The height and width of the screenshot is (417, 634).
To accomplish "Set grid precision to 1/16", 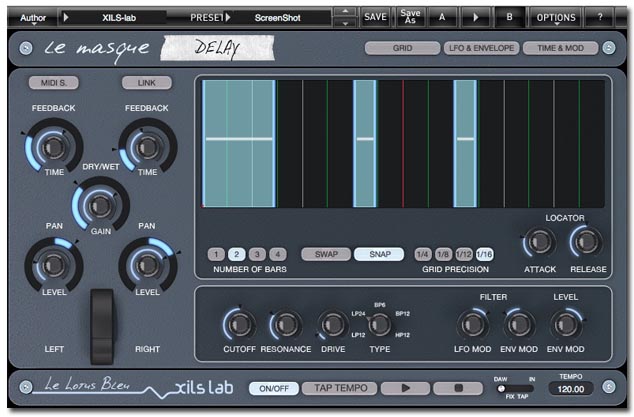I will (484, 254).
